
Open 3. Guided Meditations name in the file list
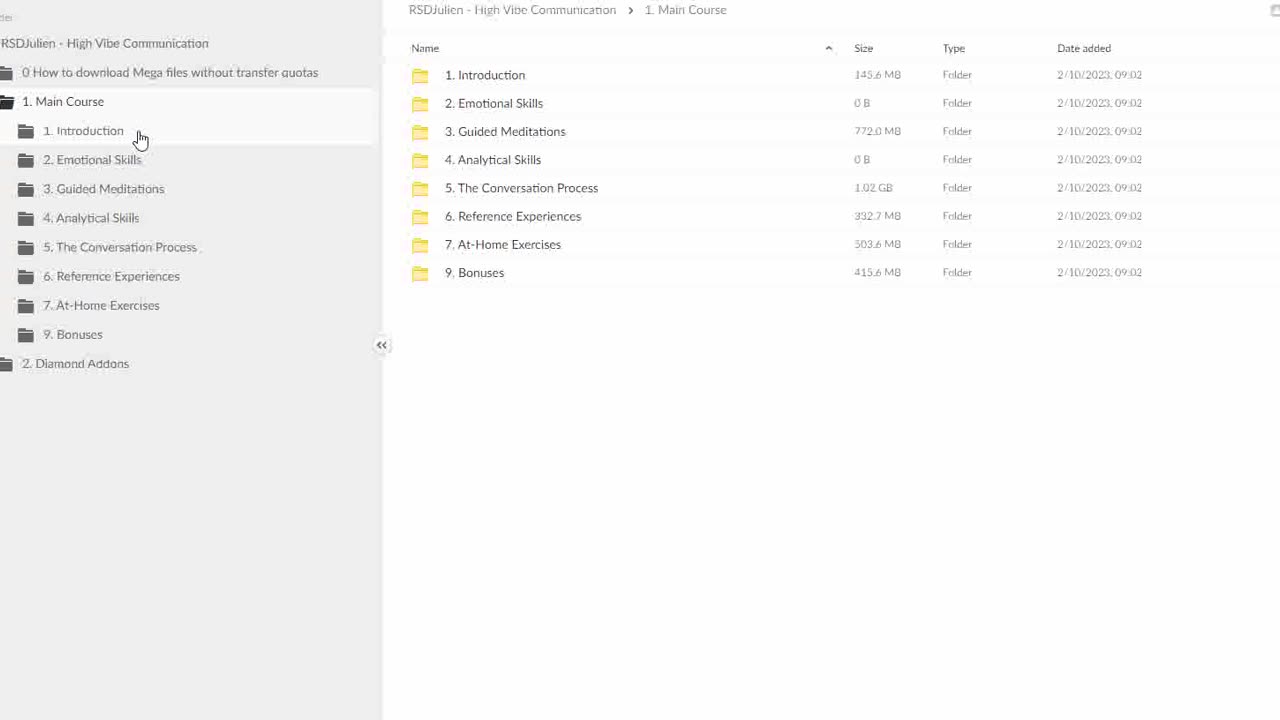(x=505, y=131)
